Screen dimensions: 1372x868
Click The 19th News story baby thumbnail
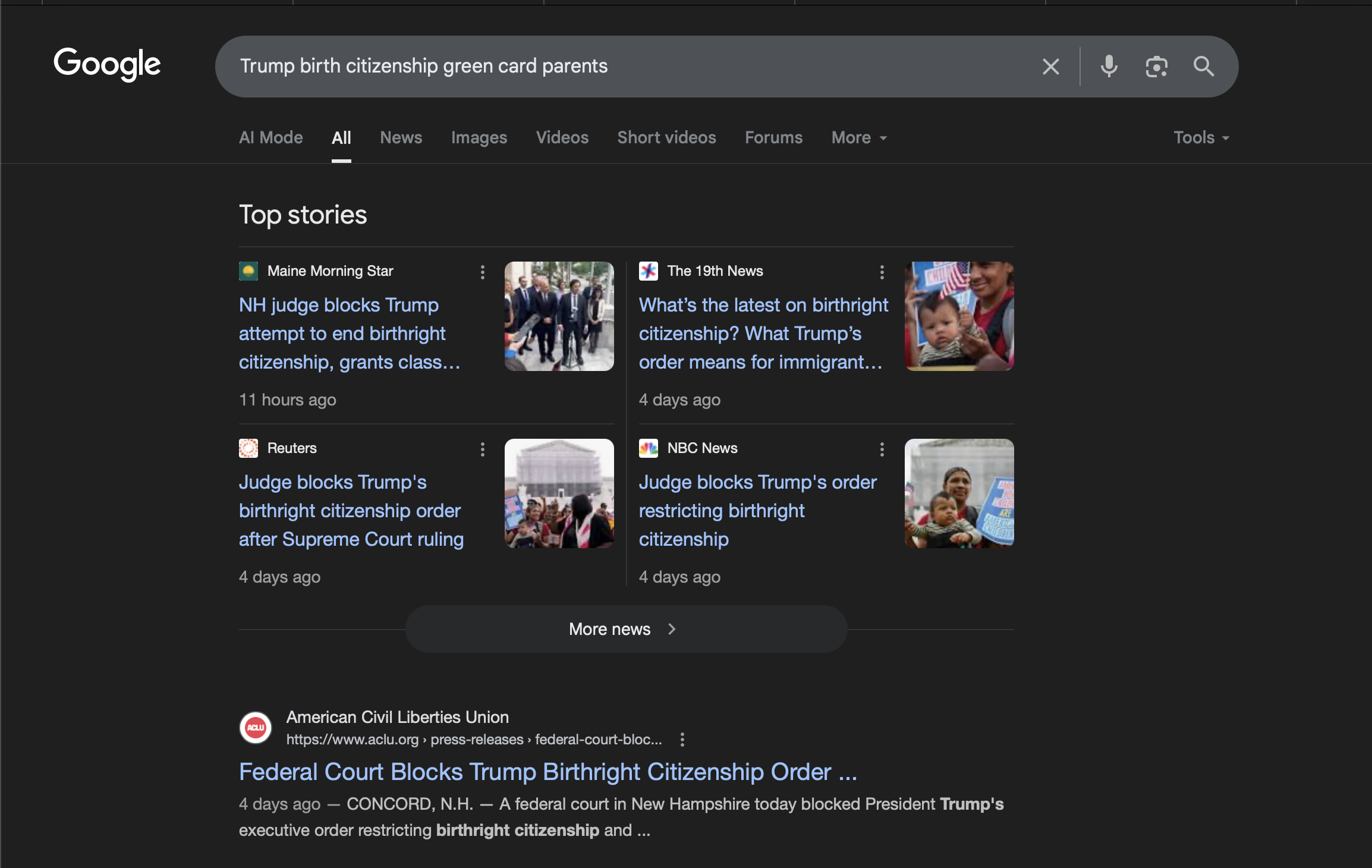959,316
